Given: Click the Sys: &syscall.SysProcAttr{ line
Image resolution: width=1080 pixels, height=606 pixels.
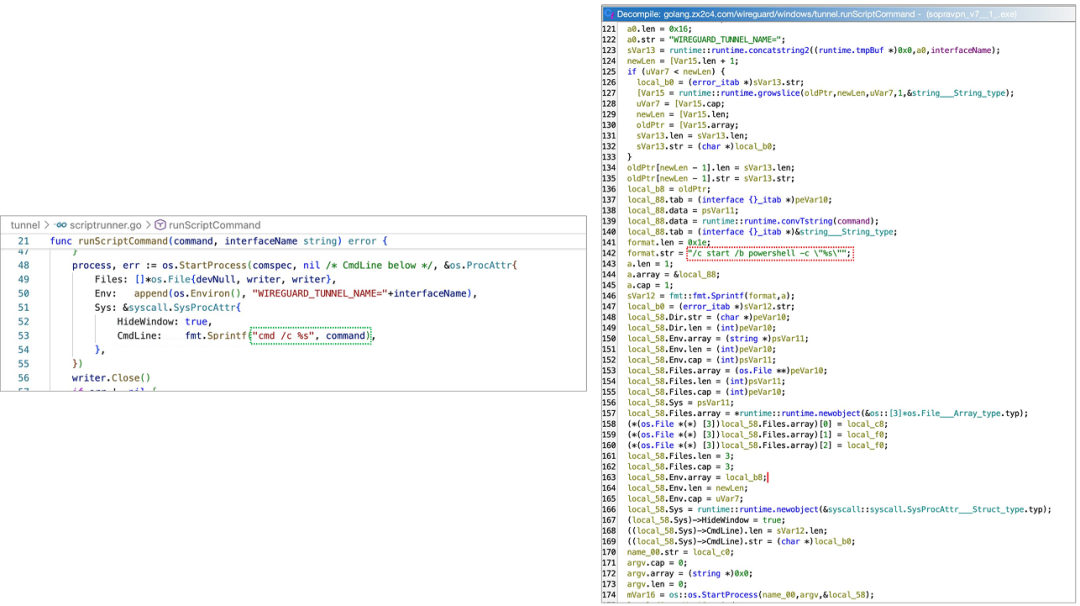Looking at the screenshot, I should pyautogui.click(x=167, y=307).
